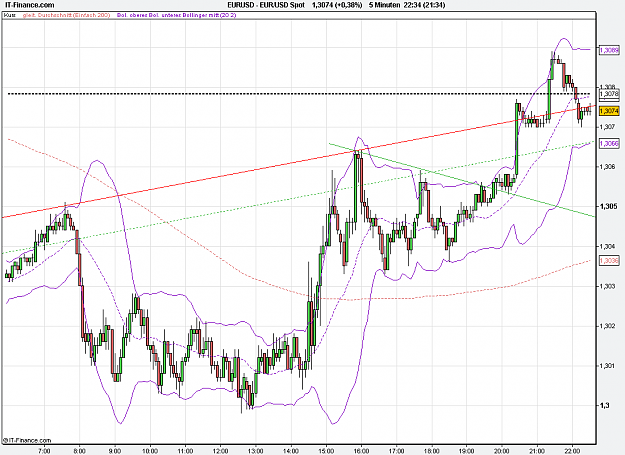The image size is (625, 455).
Task: Click the 22:34 (21:34) time display
Action: (x=424, y=5)
